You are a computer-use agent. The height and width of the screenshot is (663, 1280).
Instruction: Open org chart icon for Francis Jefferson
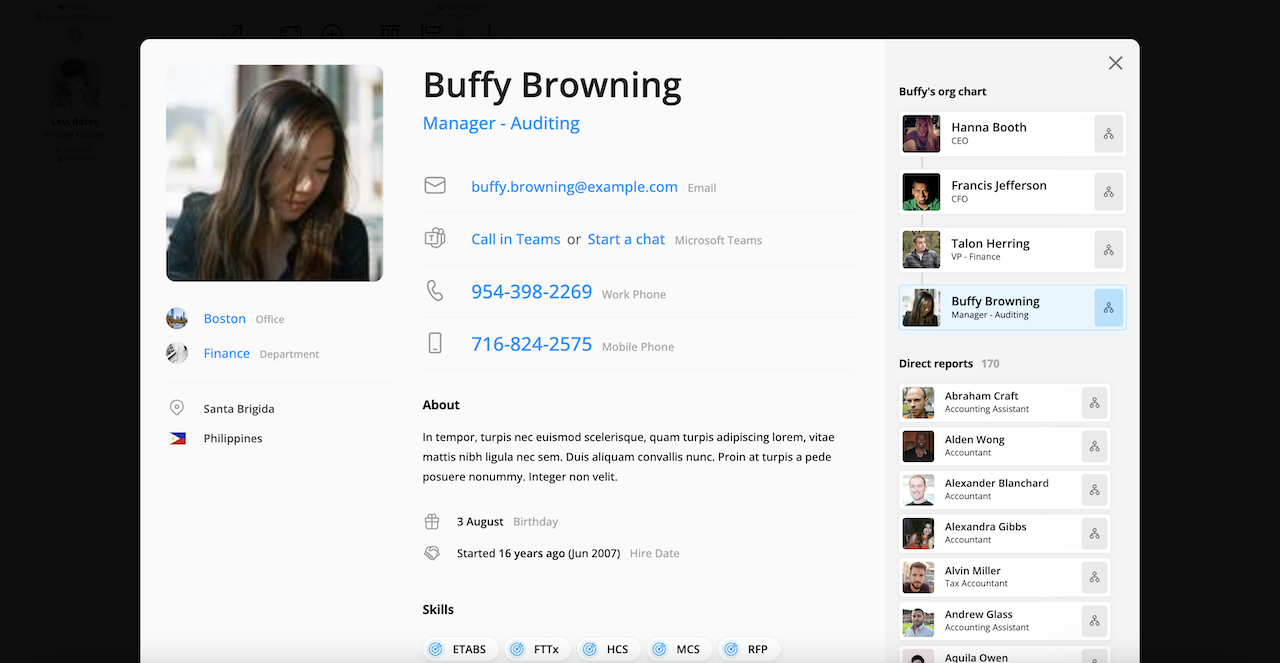pyautogui.click(x=1109, y=192)
